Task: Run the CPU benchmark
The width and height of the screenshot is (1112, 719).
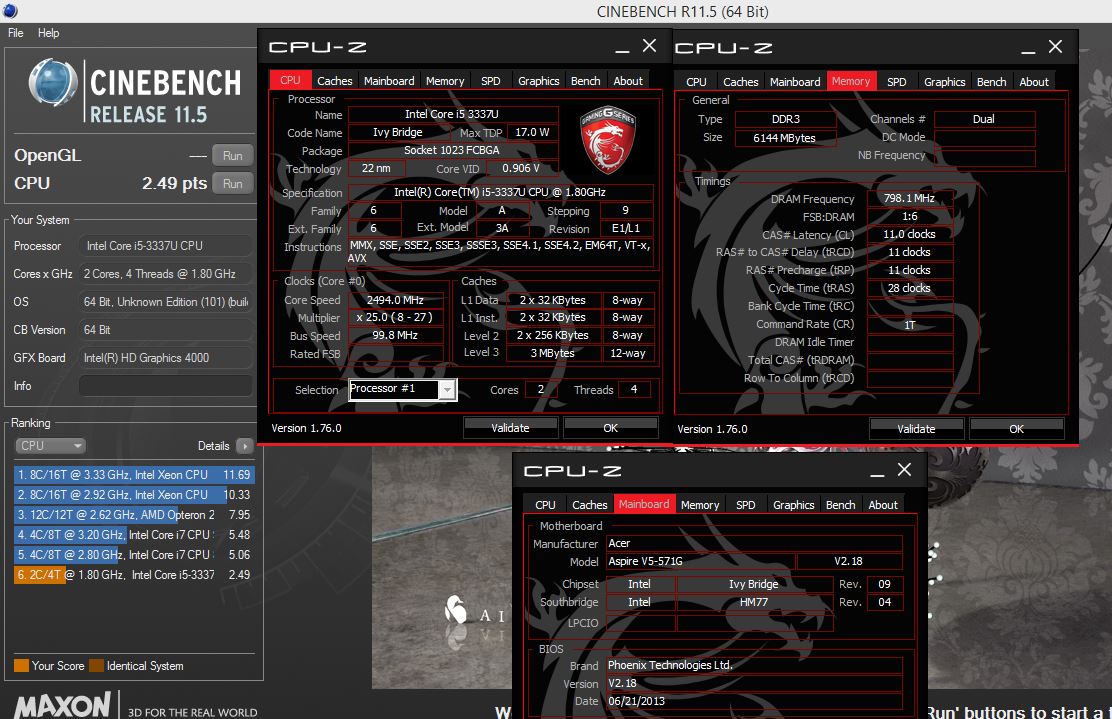Action: [233, 184]
